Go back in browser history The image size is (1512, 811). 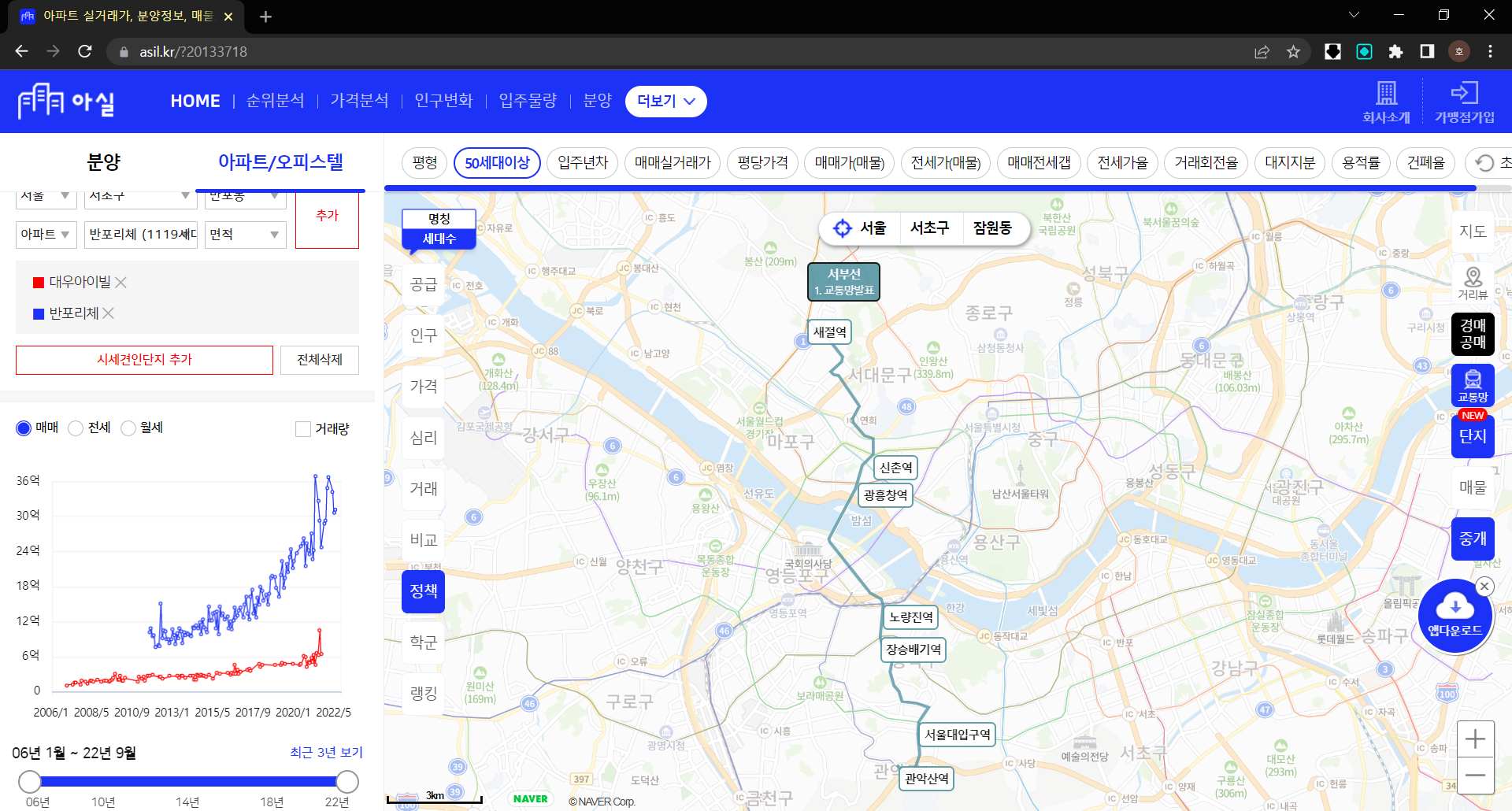point(21,51)
